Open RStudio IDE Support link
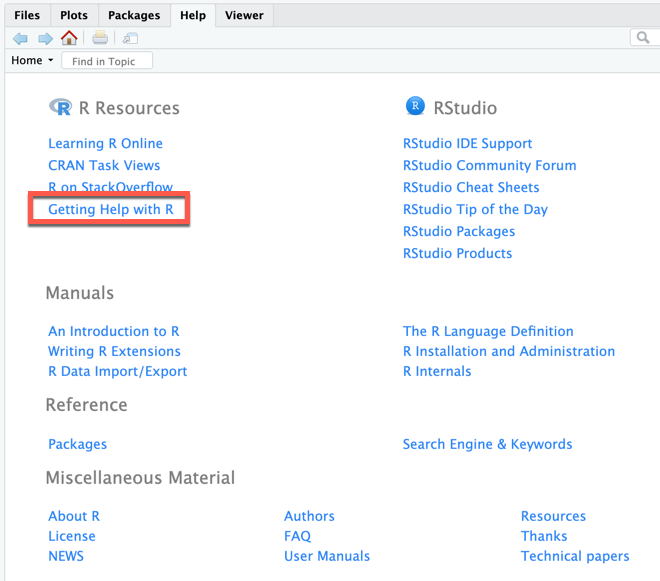Image resolution: width=660 pixels, height=581 pixels. [467, 144]
